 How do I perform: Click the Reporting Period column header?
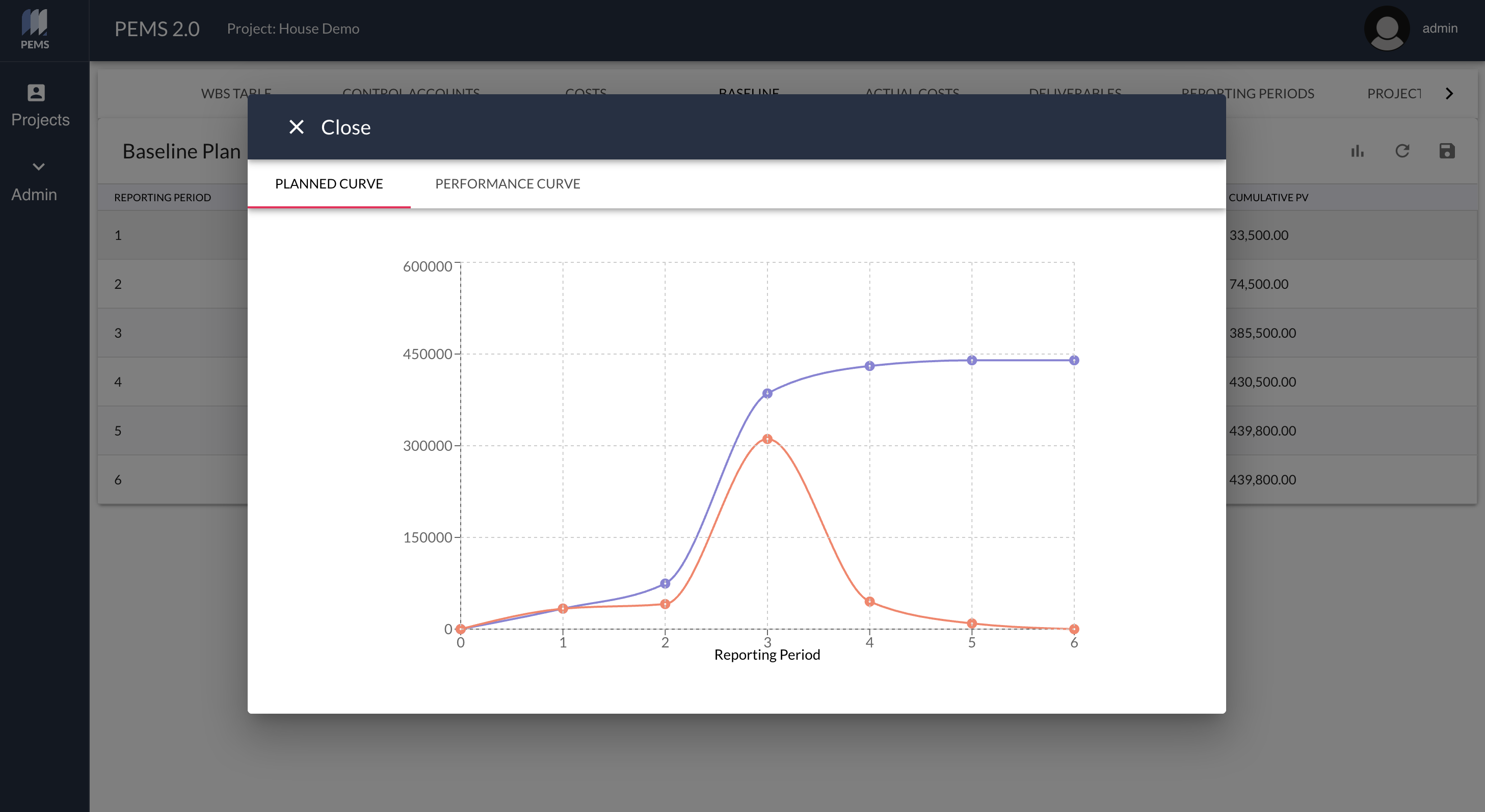163,197
